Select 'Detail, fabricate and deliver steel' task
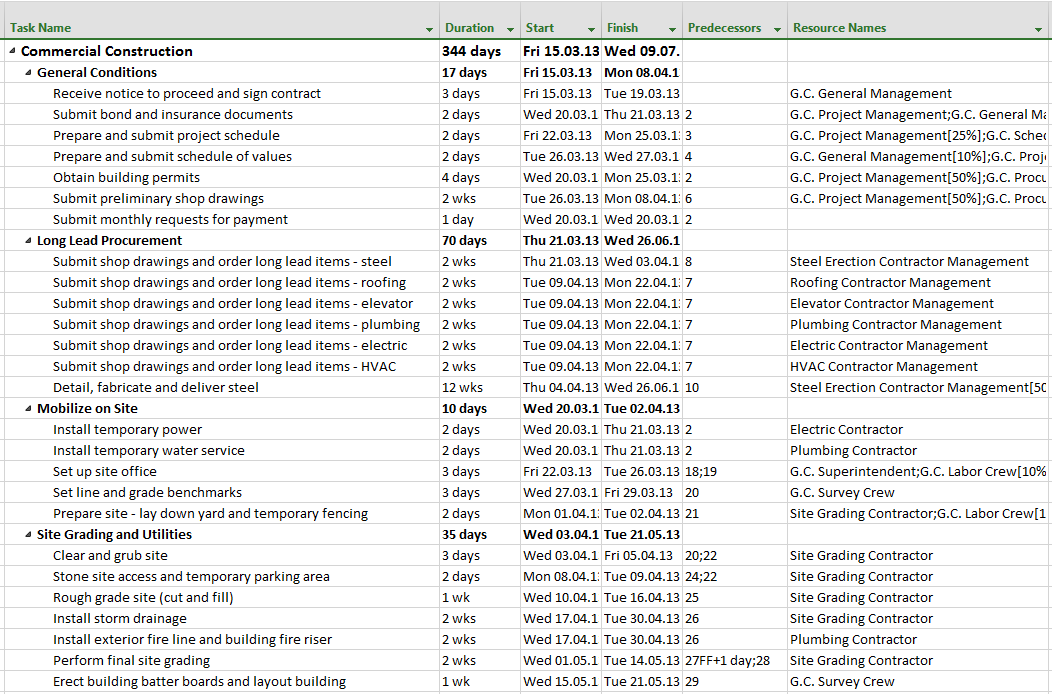Screen dimensions: 1052x694 point(156,387)
